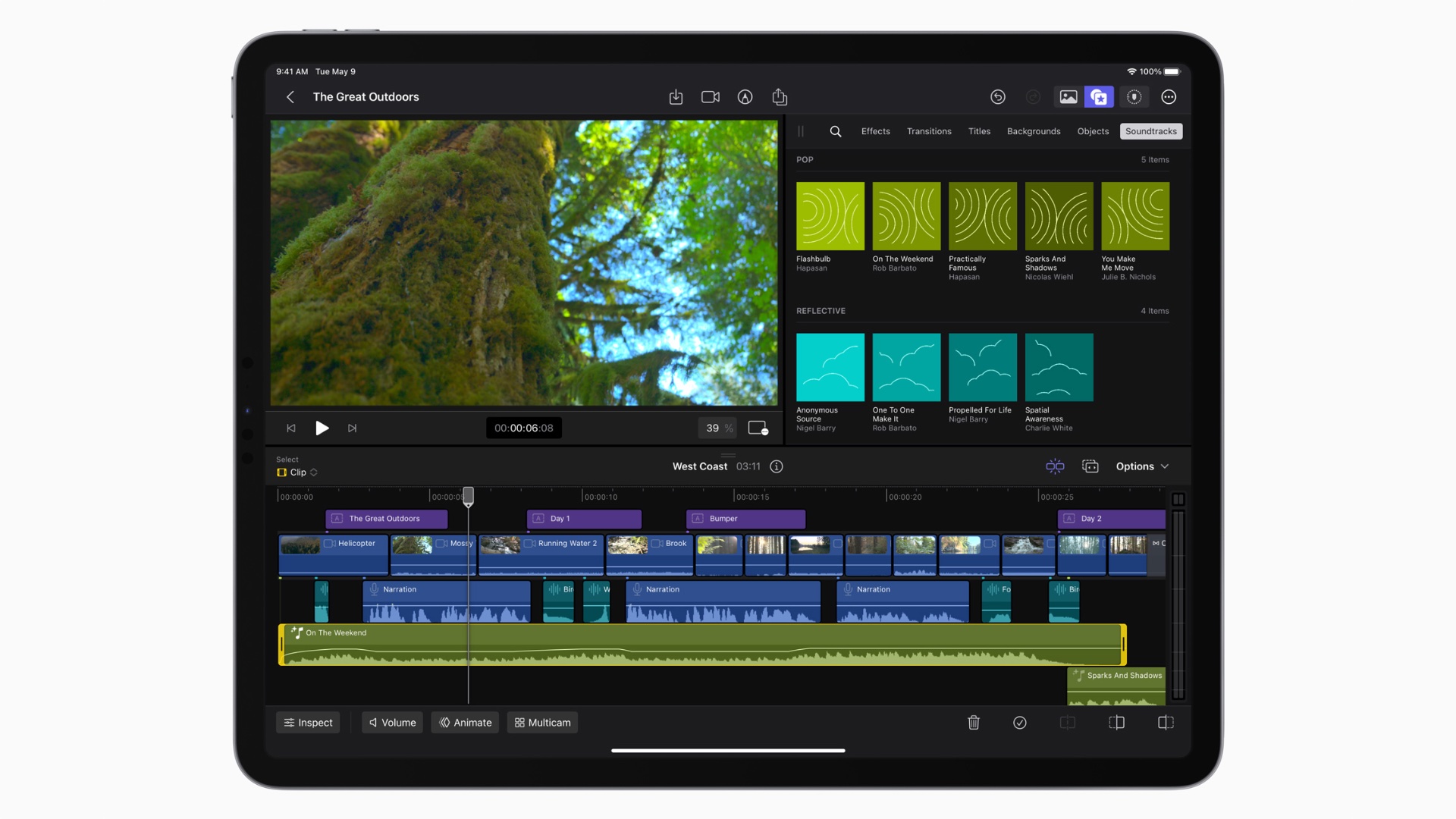The height and width of the screenshot is (819, 1456).
Task: Click the Soundtracks tab in browser
Action: click(x=1151, y=131)
